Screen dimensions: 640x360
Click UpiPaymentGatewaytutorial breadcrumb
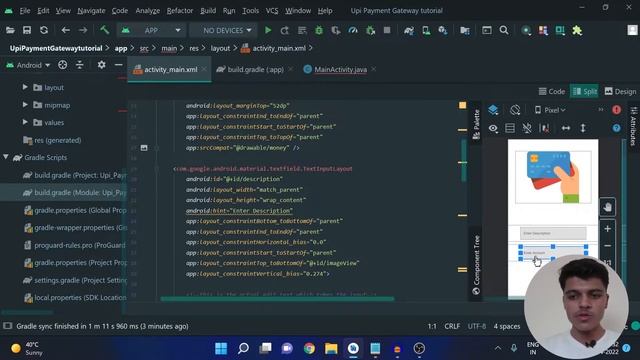56,48
